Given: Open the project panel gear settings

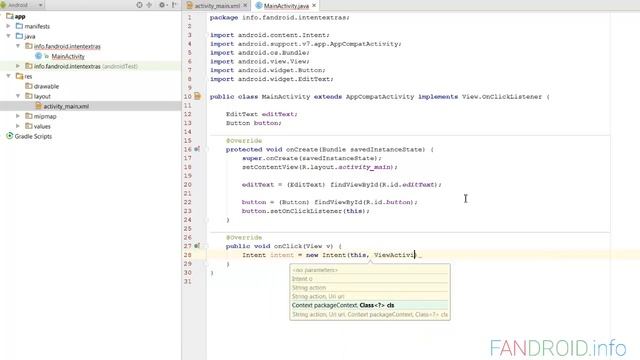Looking at the screenshot, I should click(x=162, y=5).
